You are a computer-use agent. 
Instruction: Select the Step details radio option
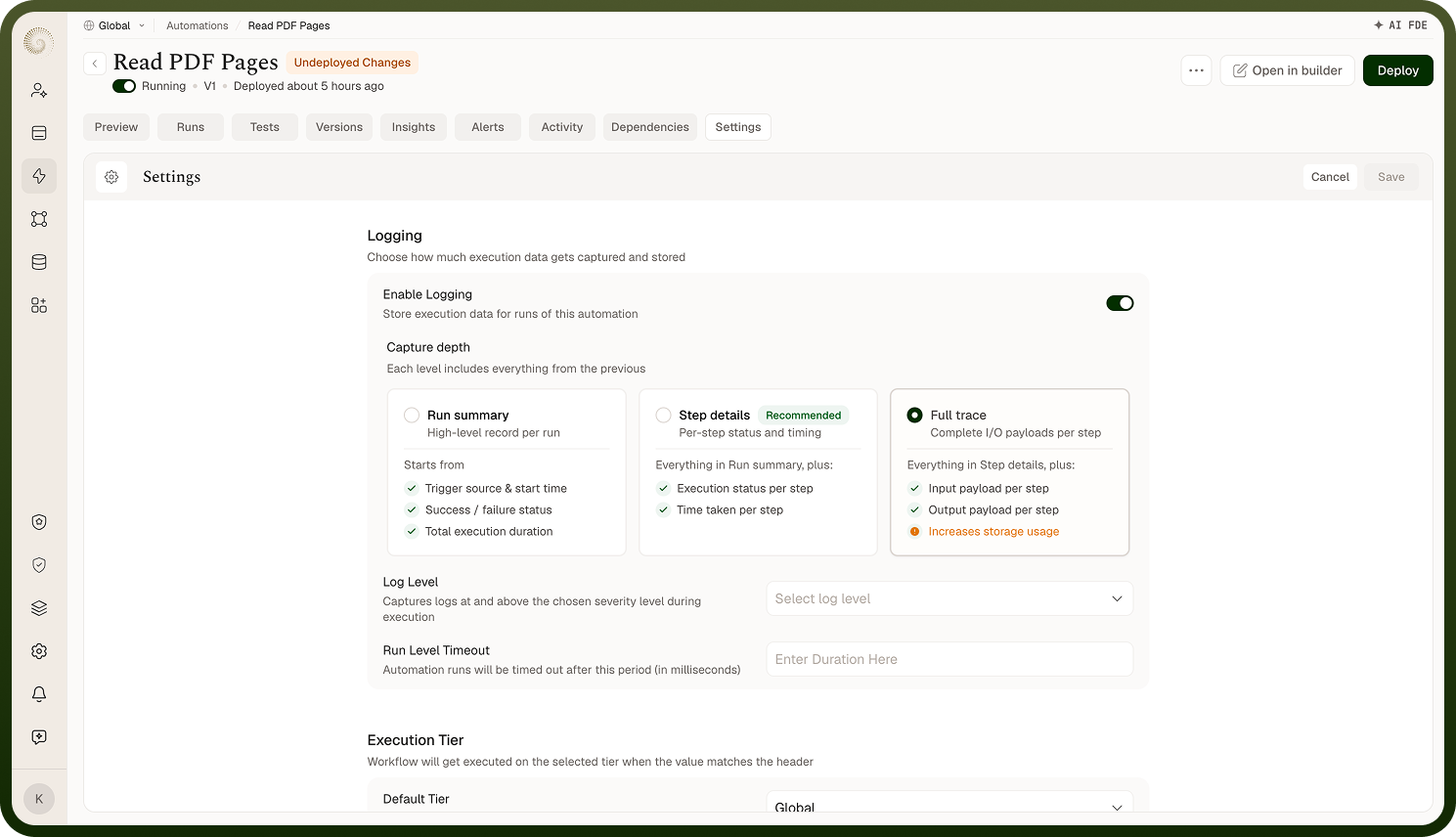coord(663,416)
